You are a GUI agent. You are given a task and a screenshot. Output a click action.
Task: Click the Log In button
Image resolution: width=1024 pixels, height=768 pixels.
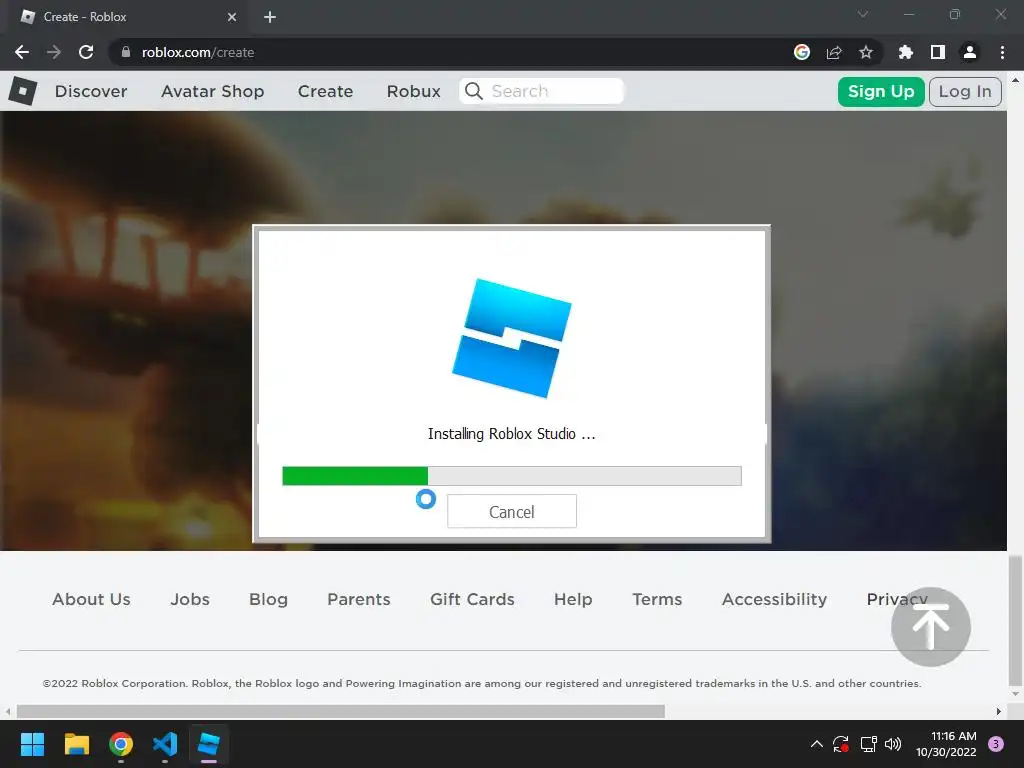pos(965,91)
